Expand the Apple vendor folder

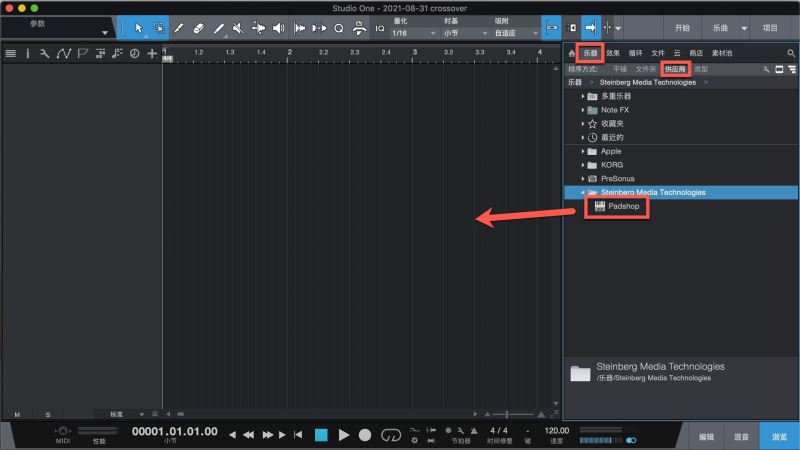583,151
